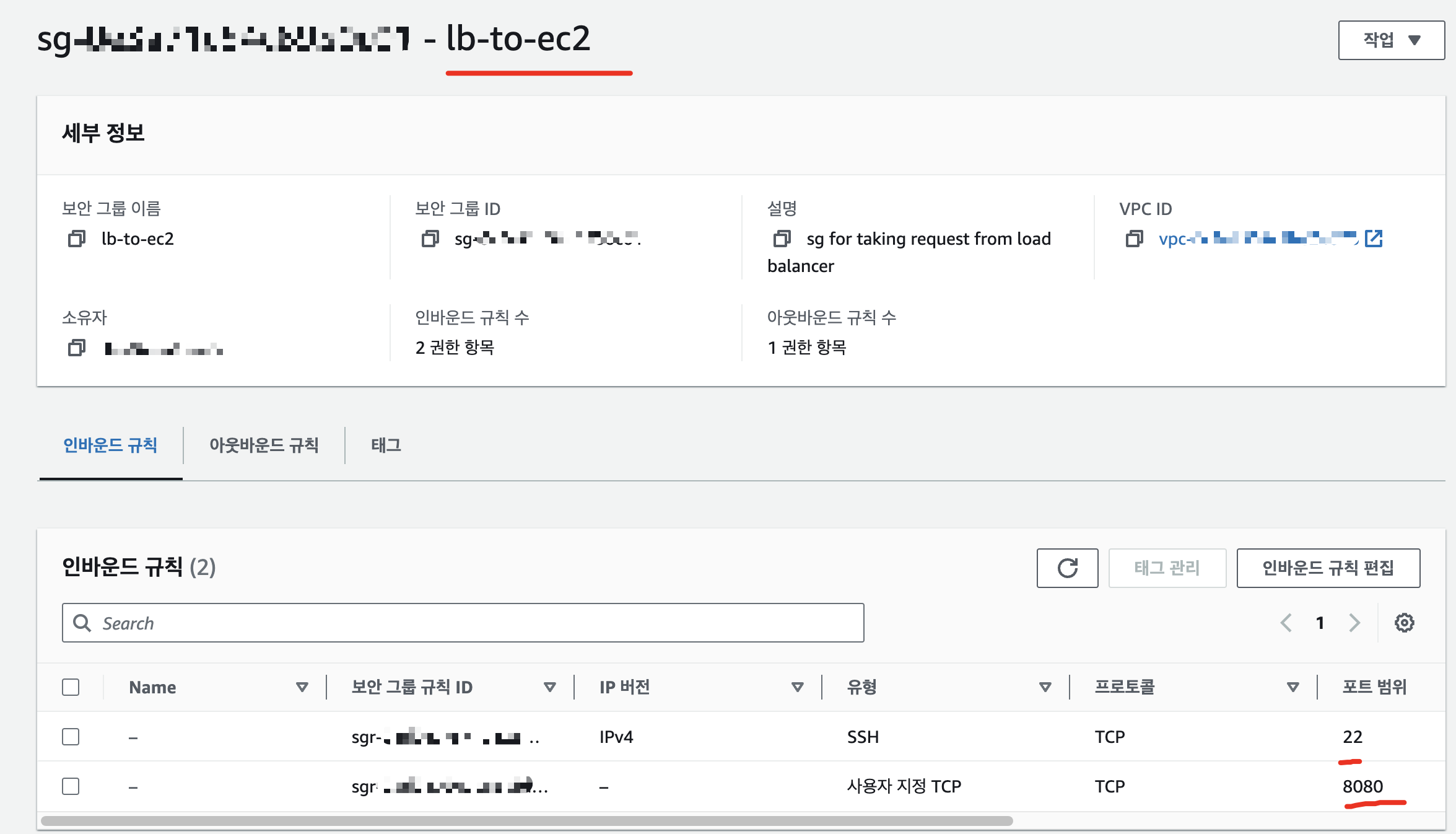Open table preferences gear icon
This screenshot has height=834, width=1456.
tap(1404, 623)
